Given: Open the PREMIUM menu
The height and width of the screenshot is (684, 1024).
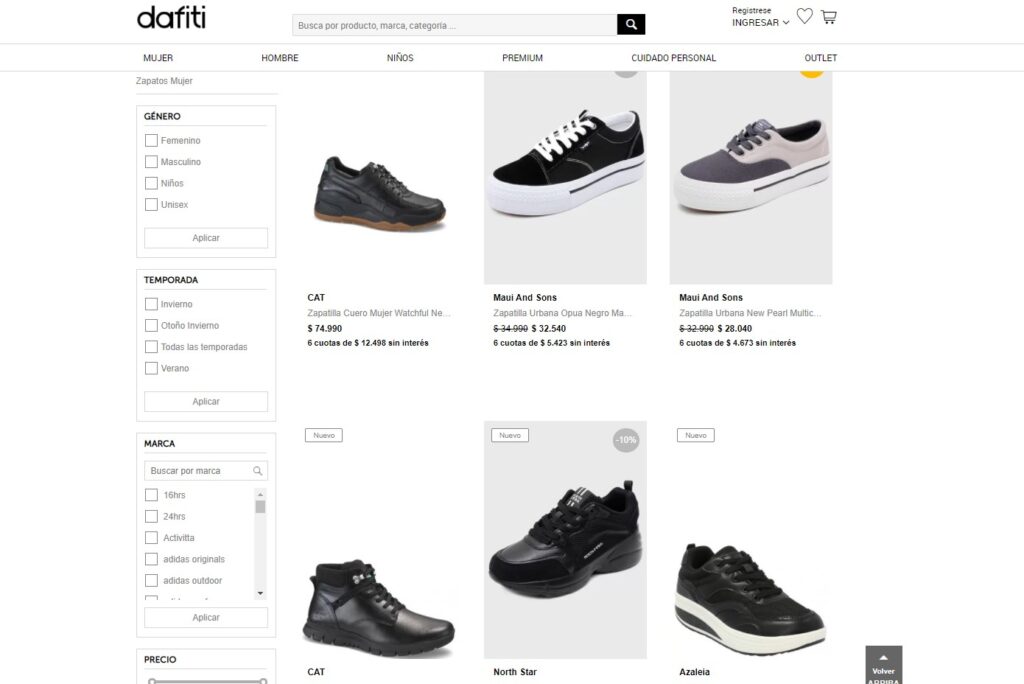Looking at the screenshot, I should [522, 58].
